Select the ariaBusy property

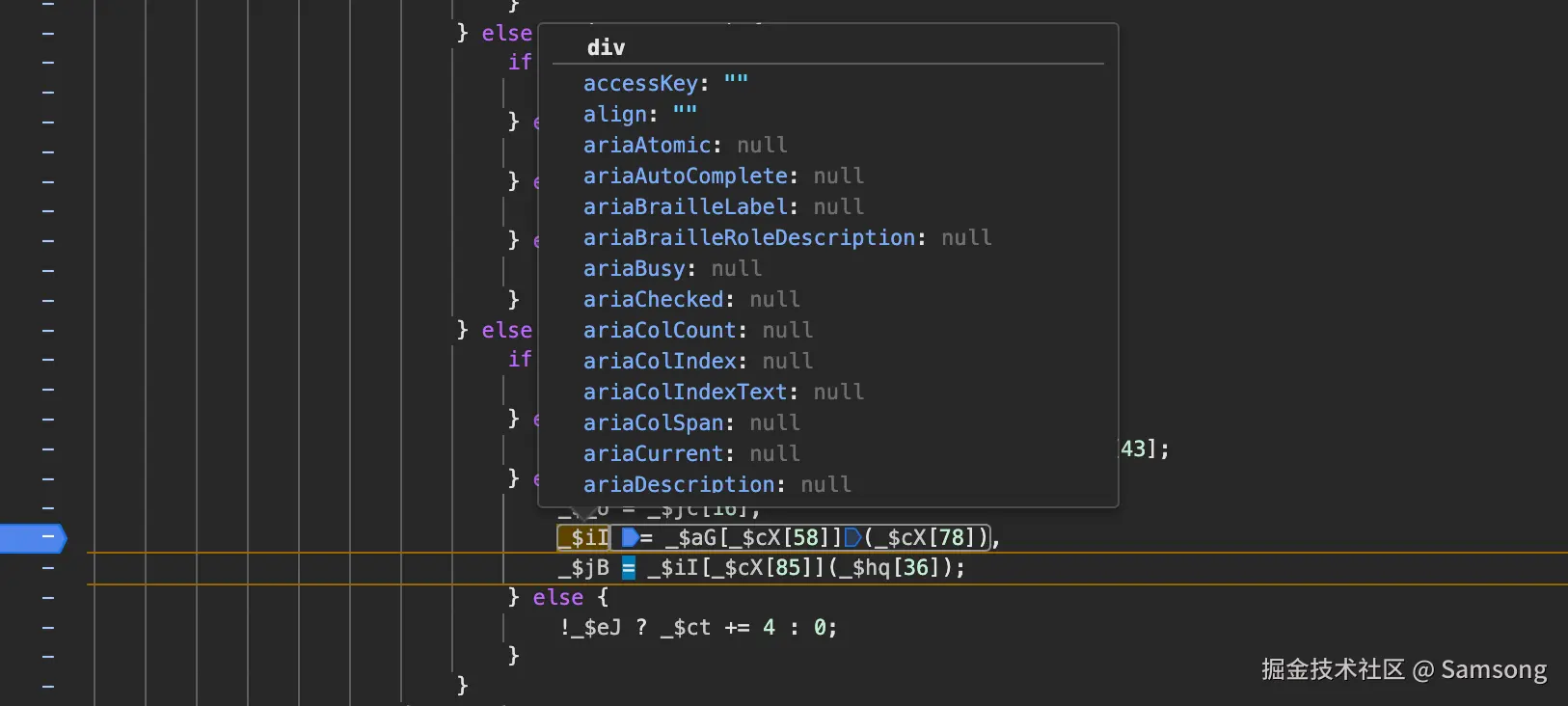pyautogui.click(x=672, y=268)
